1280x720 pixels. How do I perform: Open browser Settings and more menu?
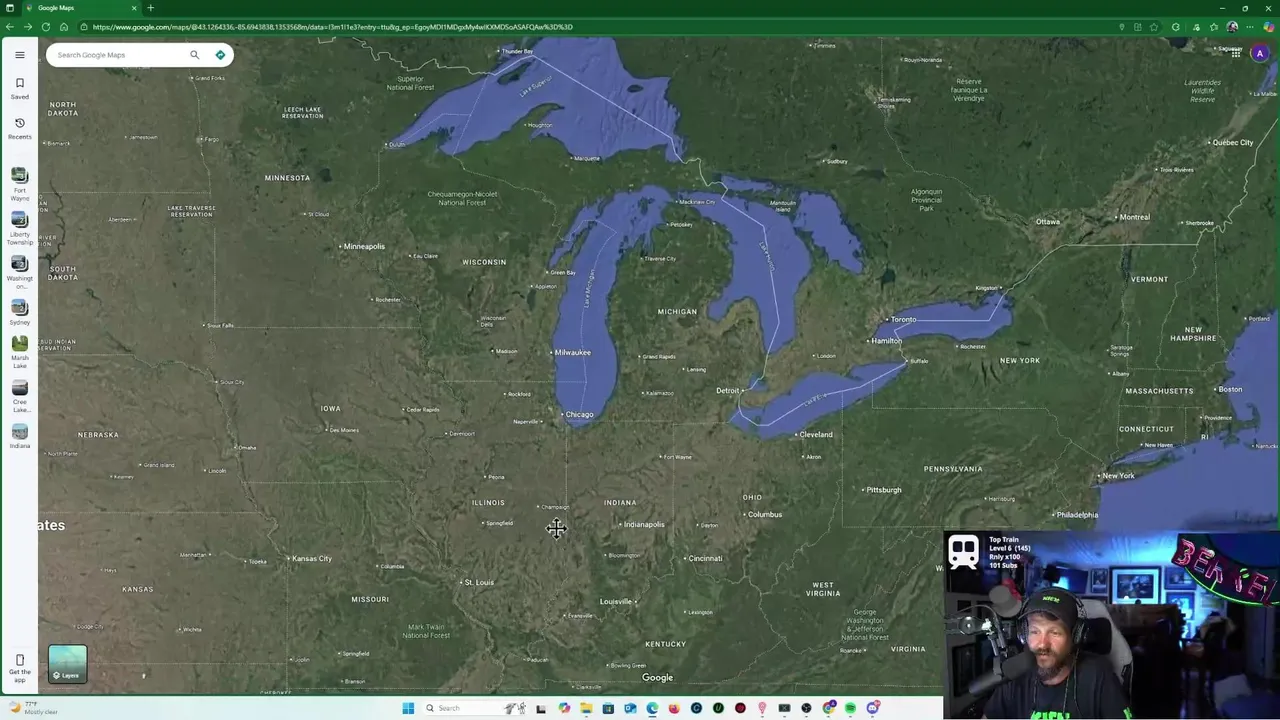click(x=1250, y=27)
